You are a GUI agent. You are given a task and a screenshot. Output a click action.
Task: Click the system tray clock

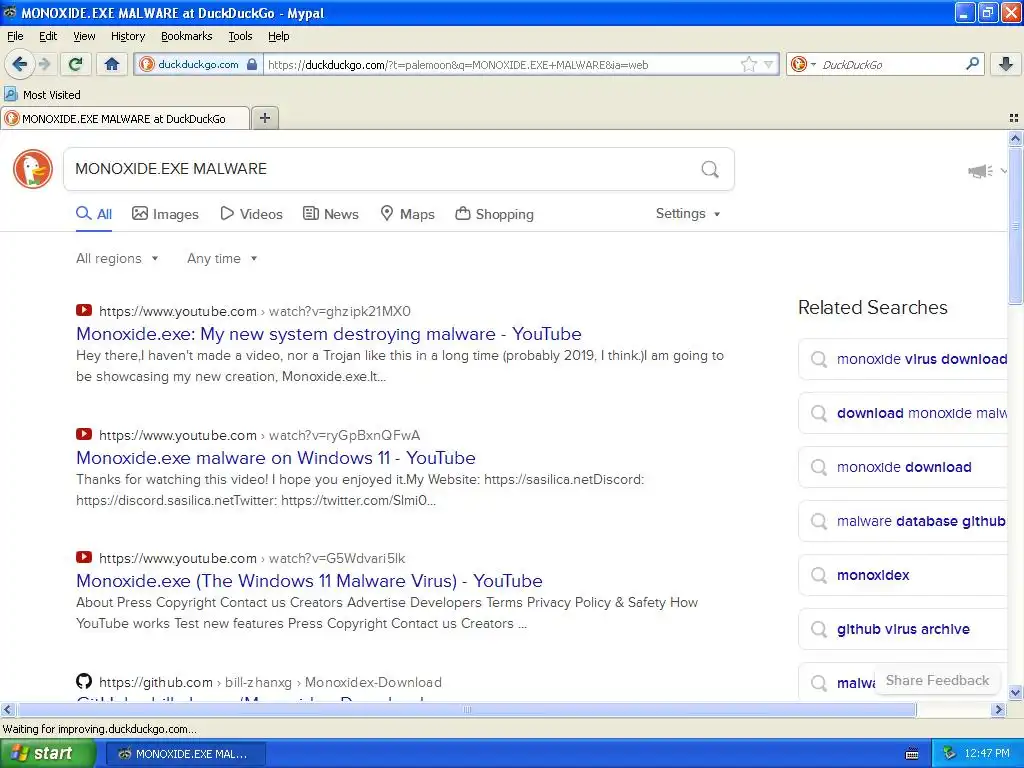pyautogui.click(x=987, y=754)
